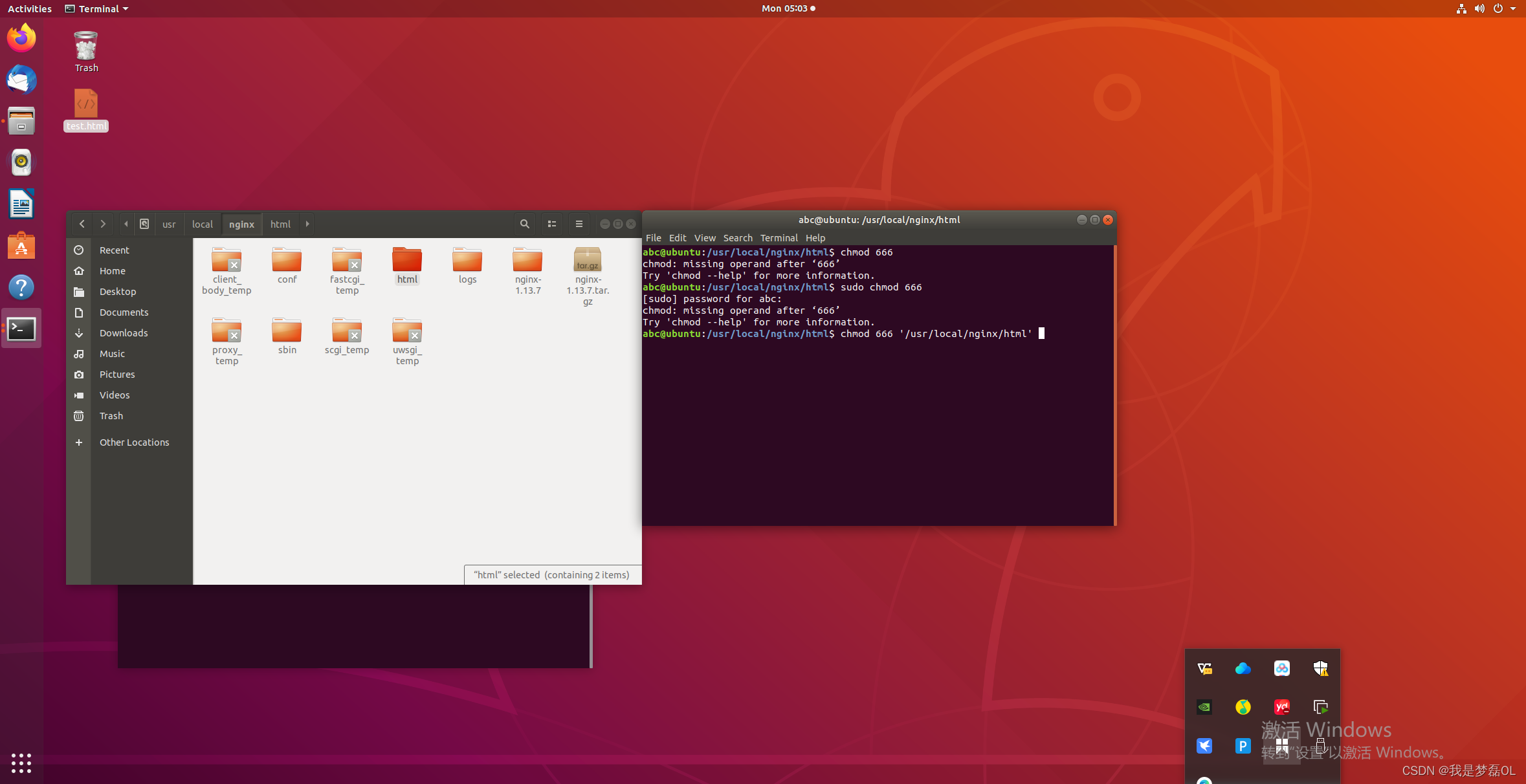Open the Terminal app menu dropdown

pyautogui.click(x=97, y=8)
